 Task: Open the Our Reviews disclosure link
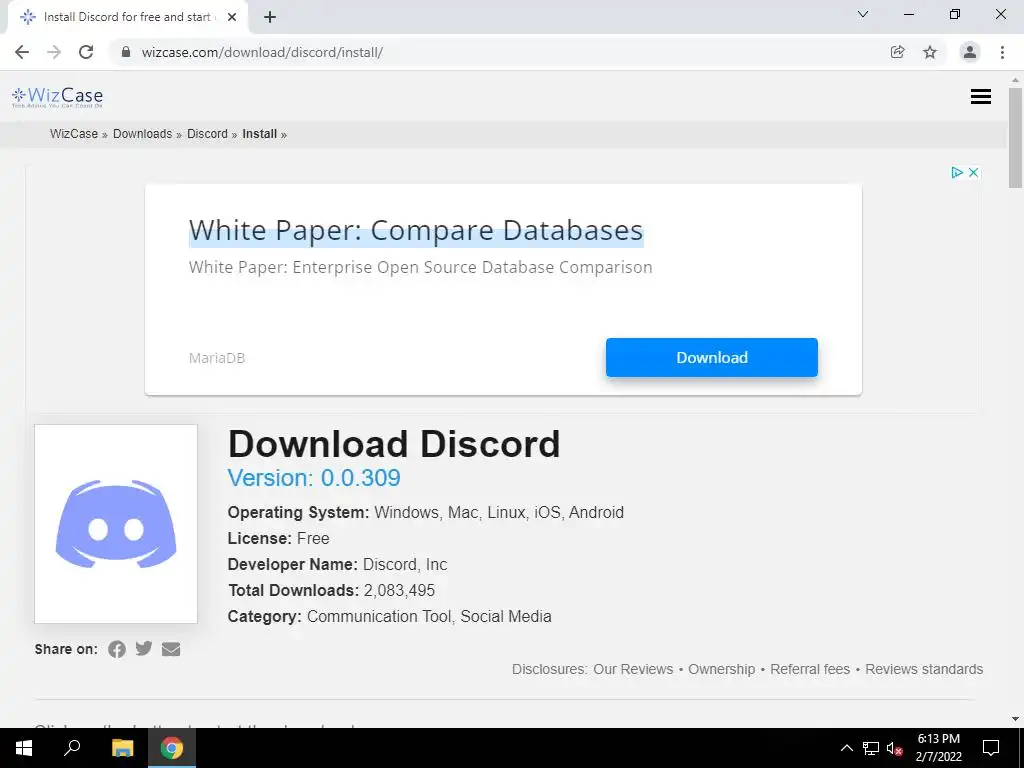point(633,669)
